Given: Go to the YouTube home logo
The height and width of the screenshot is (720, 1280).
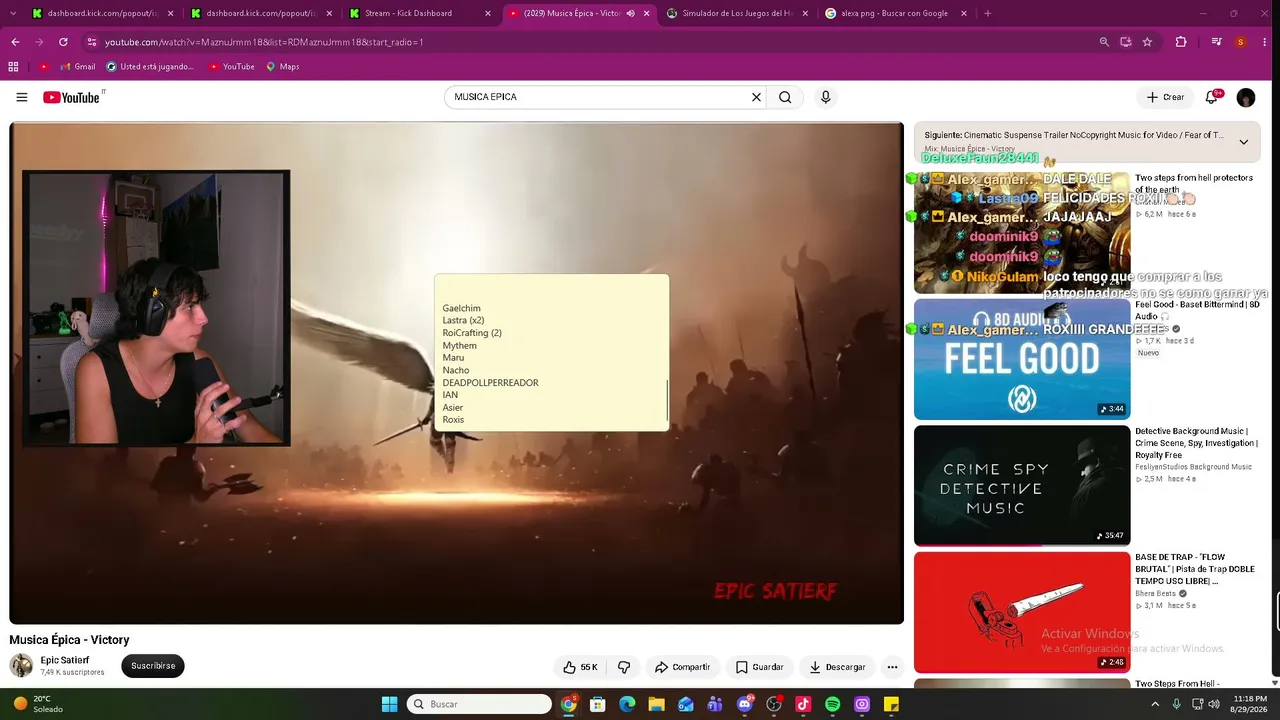Looking at the screenshot, I should [x=72, y=97].
